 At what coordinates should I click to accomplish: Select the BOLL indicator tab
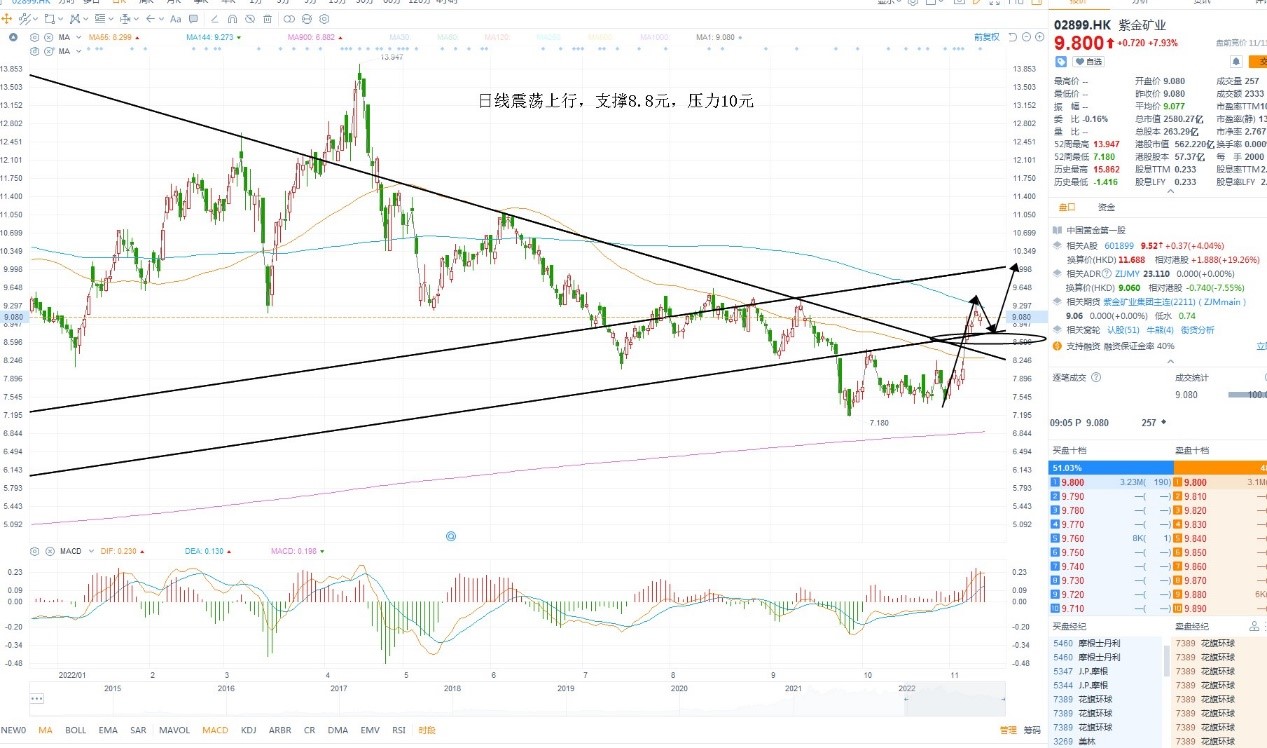click(x=75, y=730)
